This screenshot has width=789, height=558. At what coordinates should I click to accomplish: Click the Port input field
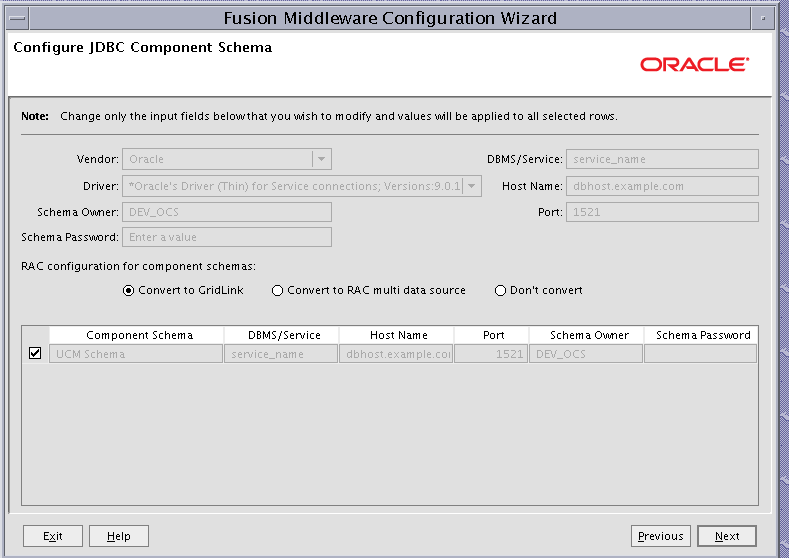pos(662,212)
